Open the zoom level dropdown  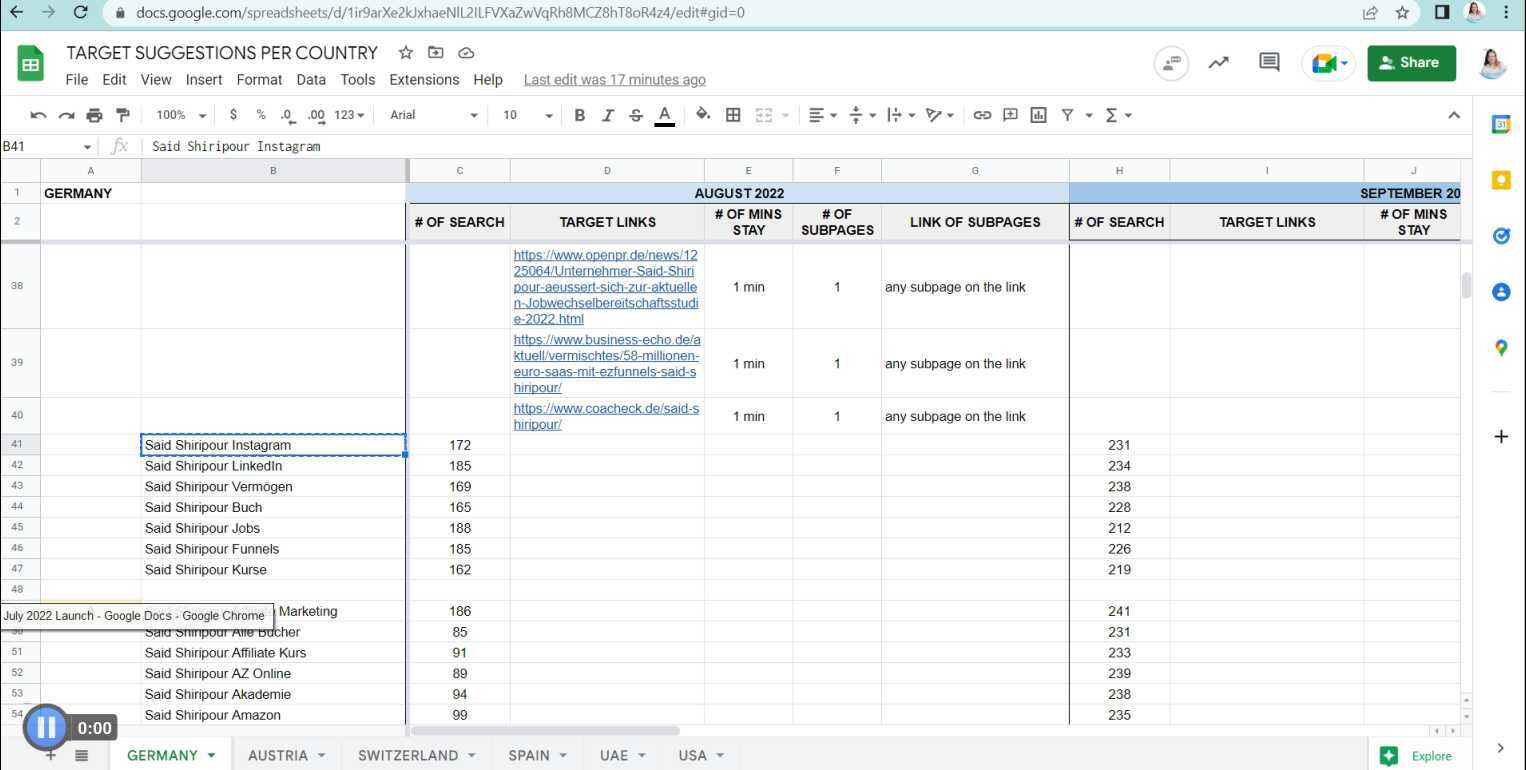[x=181, y=115]
